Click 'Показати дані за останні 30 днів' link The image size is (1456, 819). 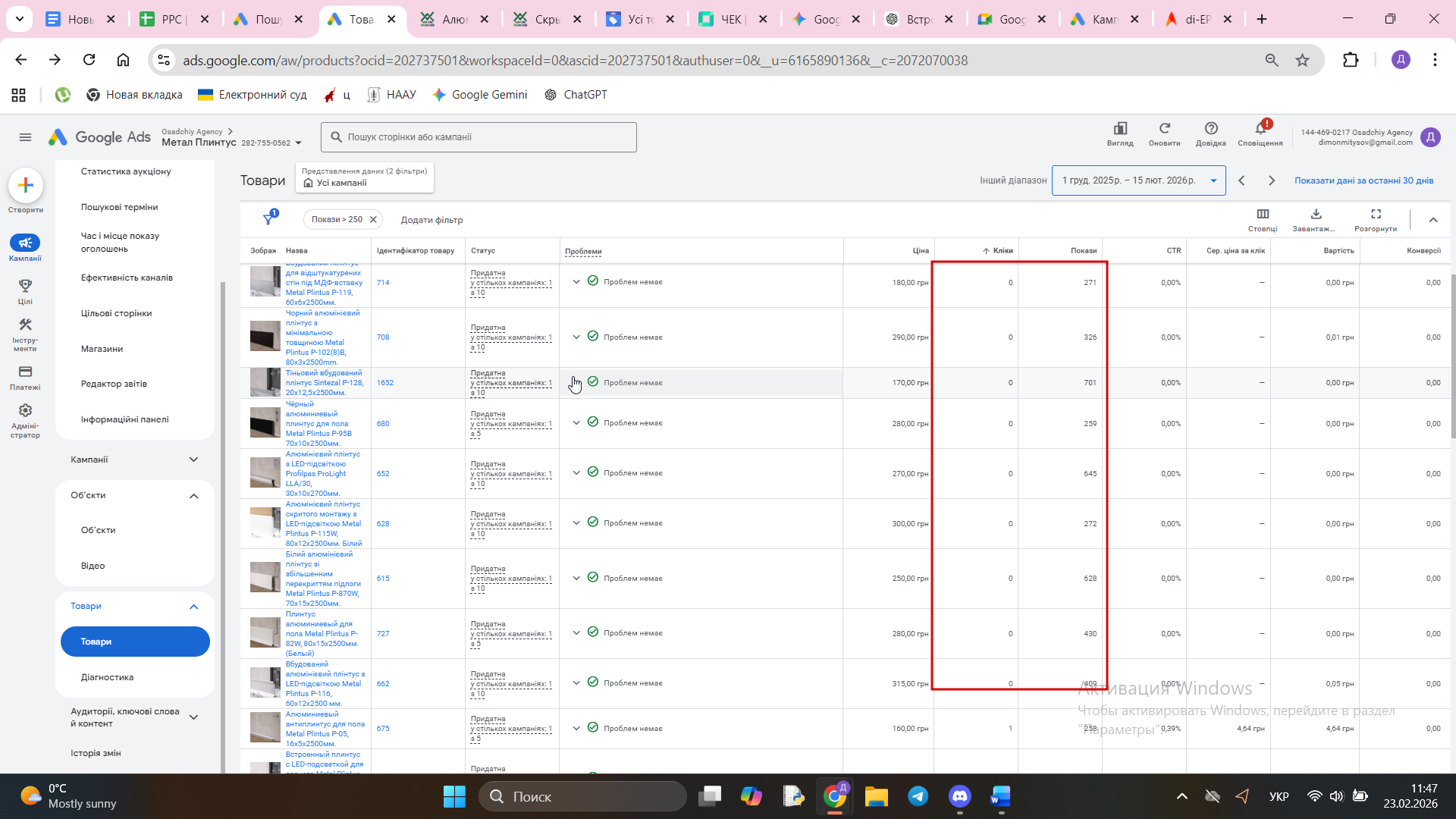(1363, 180)
